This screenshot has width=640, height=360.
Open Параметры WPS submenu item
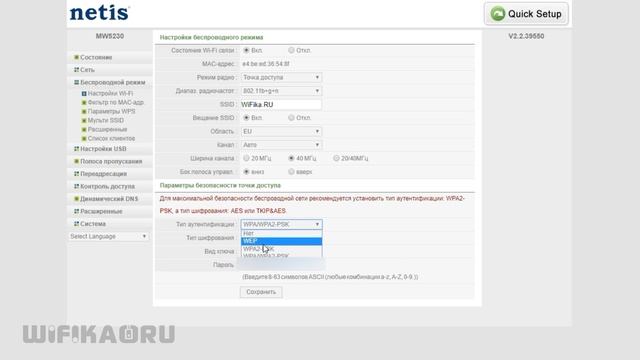(111, 111)
